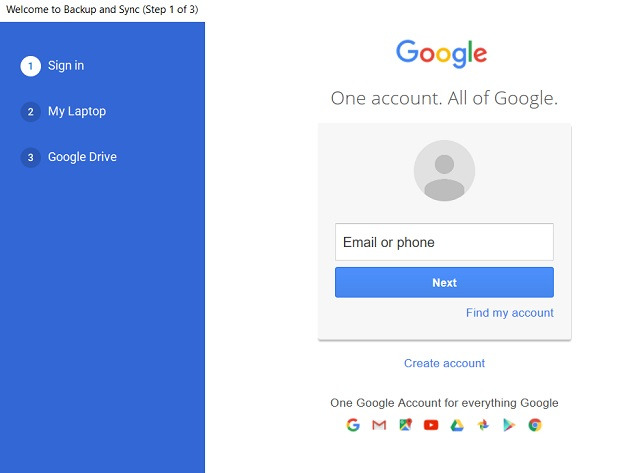This screenshot has width=640, height=473.
Task: Click the Google logo above the heading
Action: (x=442, y=53)
